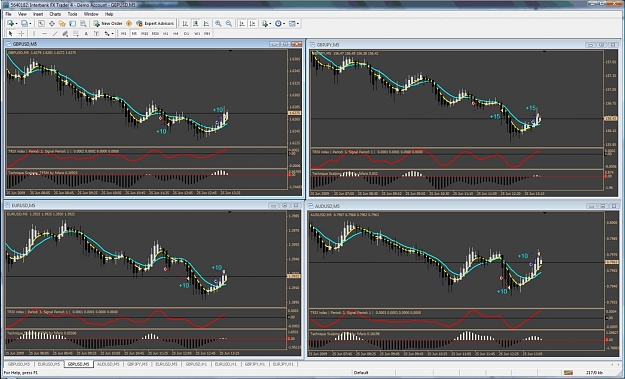The image size is (625, 379).
Task: Switch to the GBPUSD,H1 chart tab
Action: [x=196, y=364]
